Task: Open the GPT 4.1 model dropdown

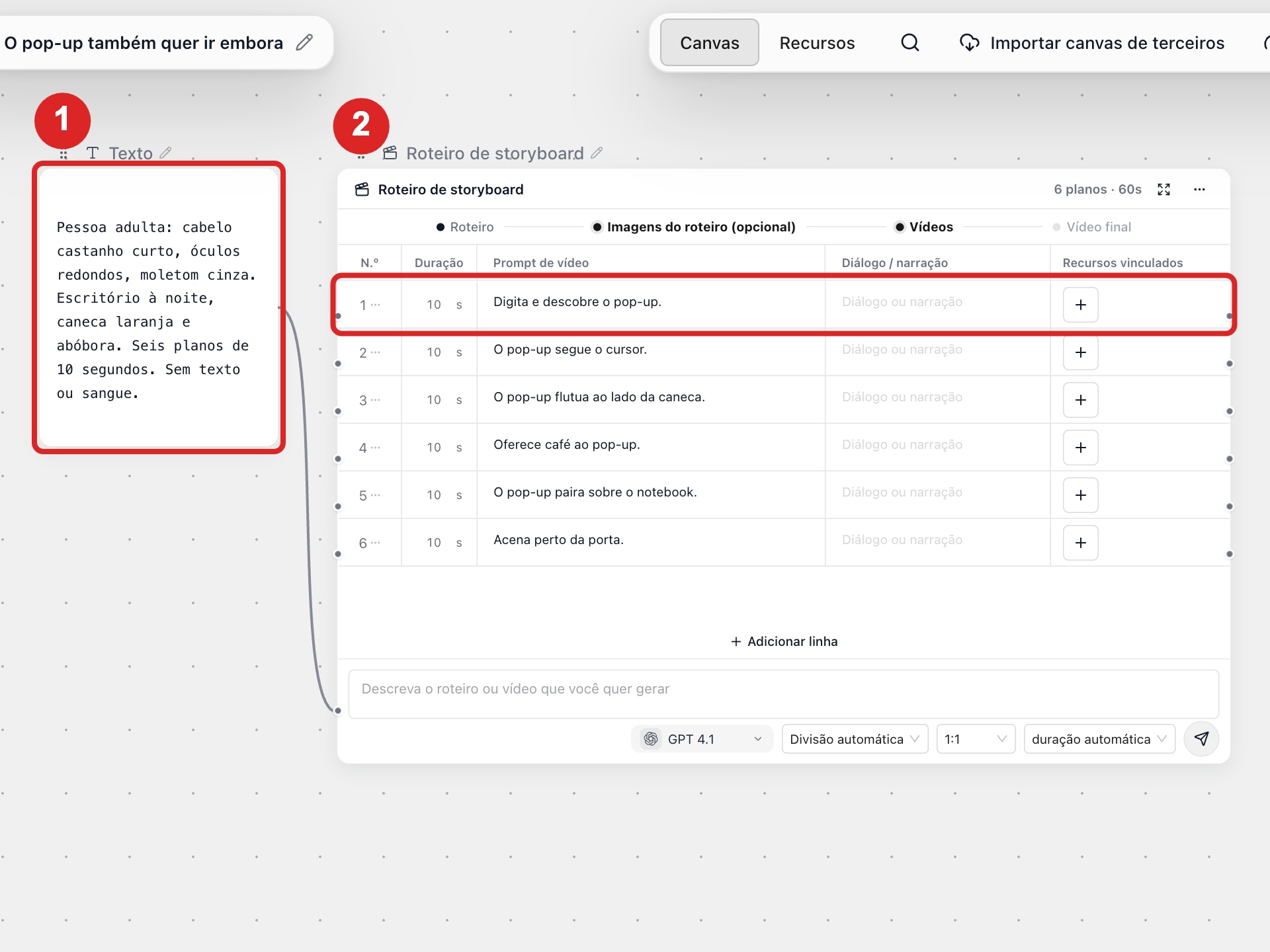Action: [702, 739]
